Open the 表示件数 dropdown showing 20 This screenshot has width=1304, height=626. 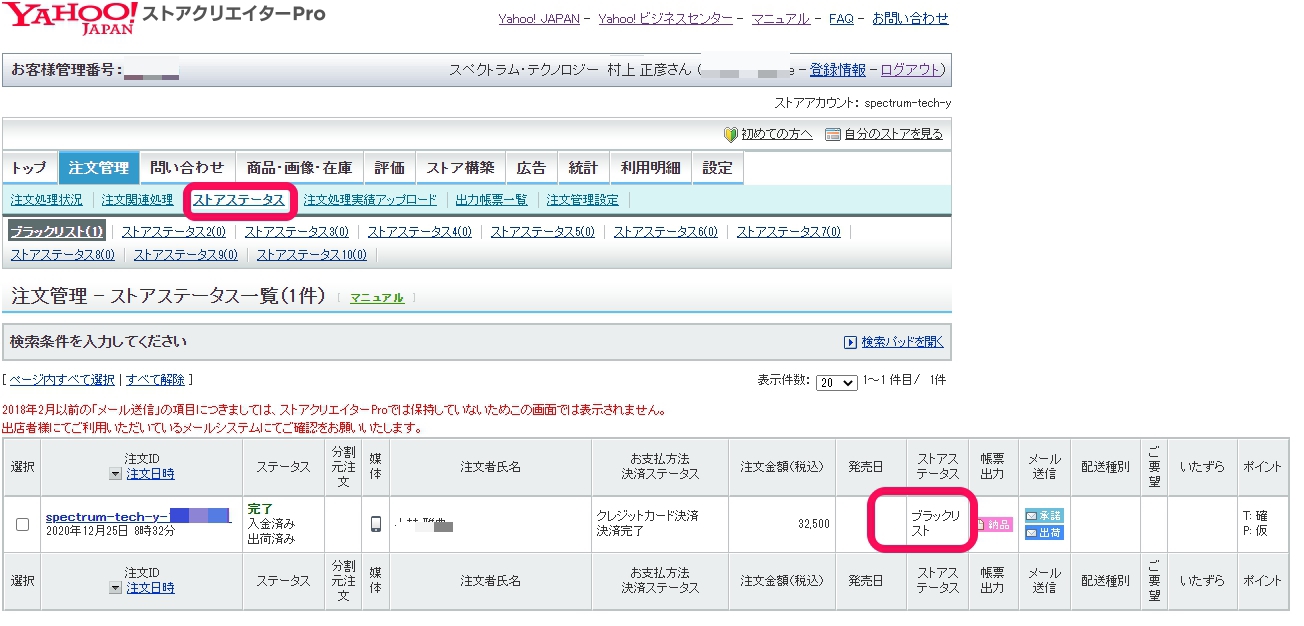click(x=836, y=383)
